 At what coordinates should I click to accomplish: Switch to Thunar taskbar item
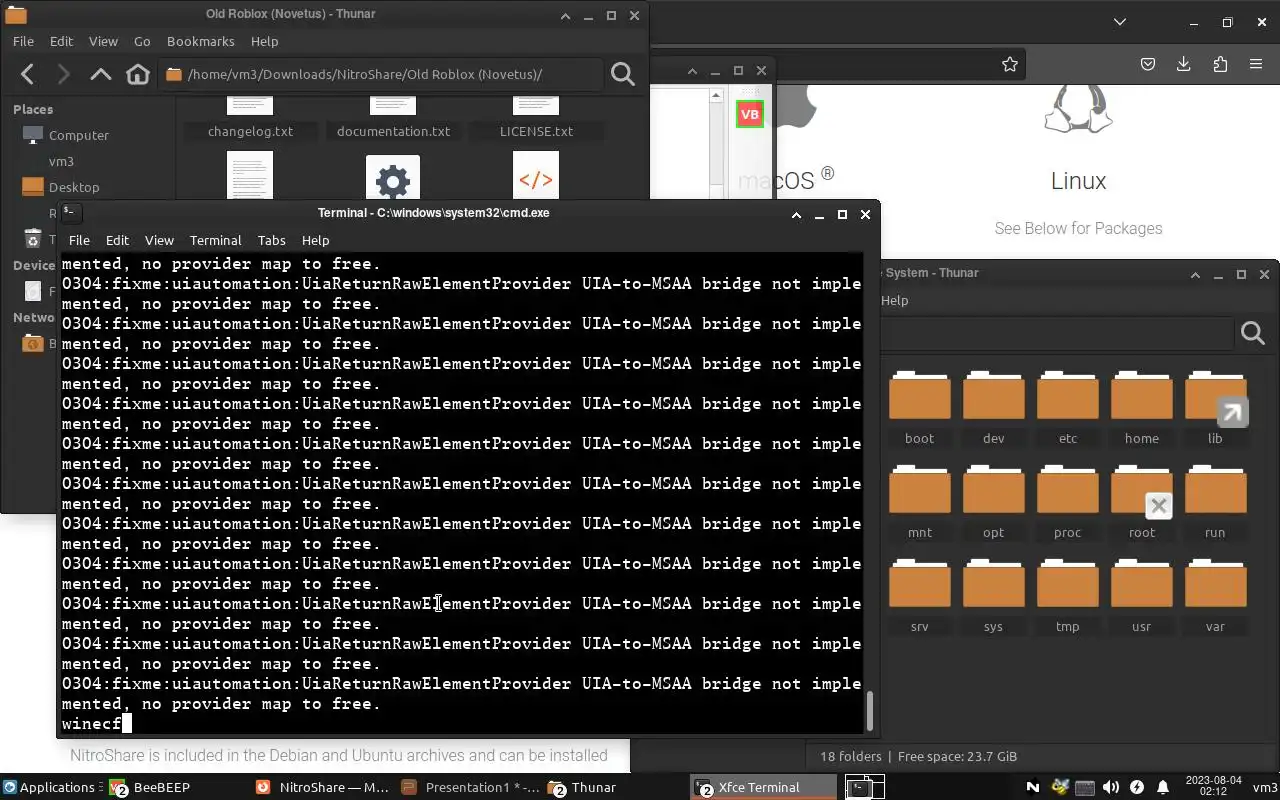(615, 787)
